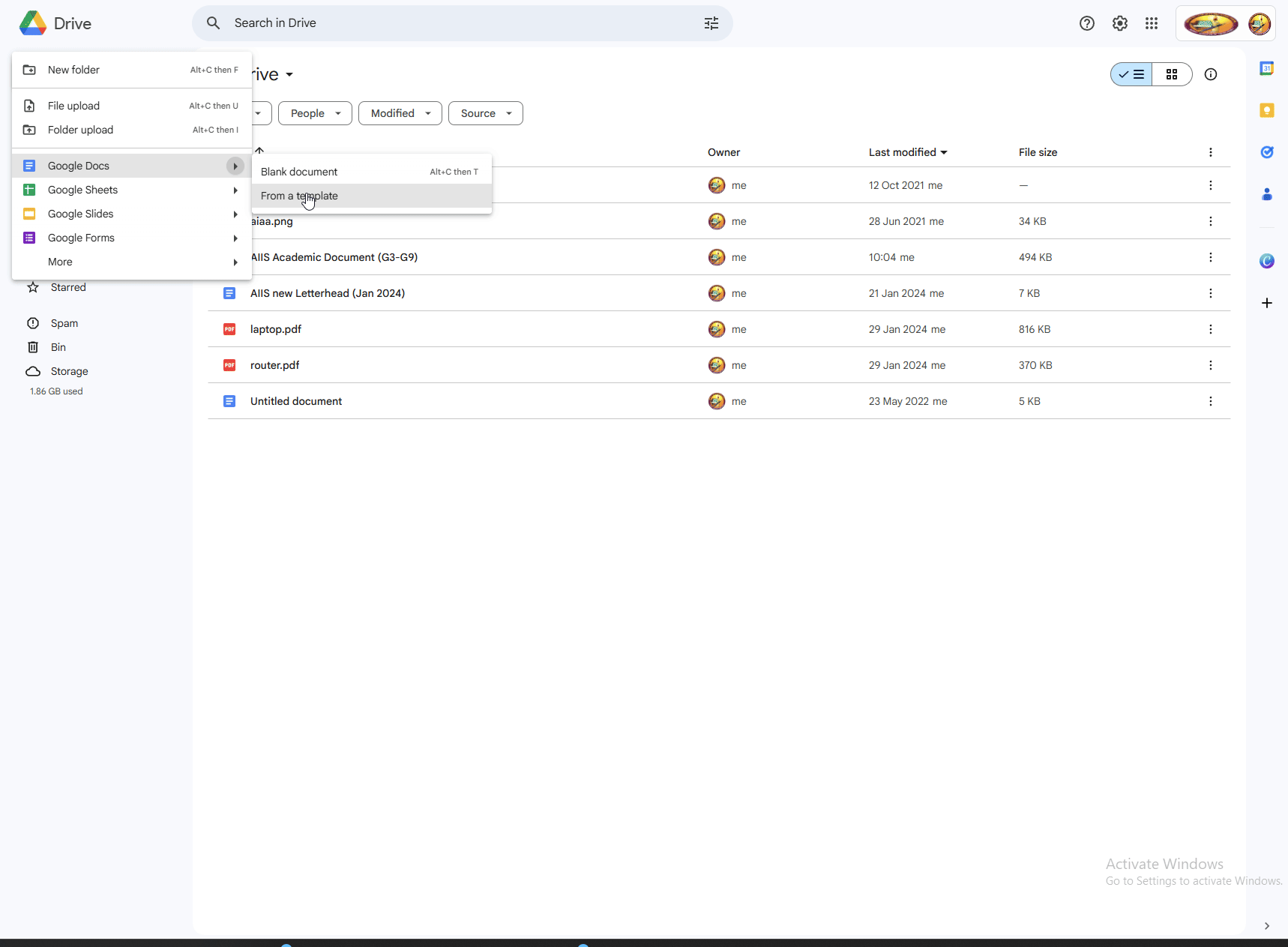Choose File upload from menu

(132, 106)
